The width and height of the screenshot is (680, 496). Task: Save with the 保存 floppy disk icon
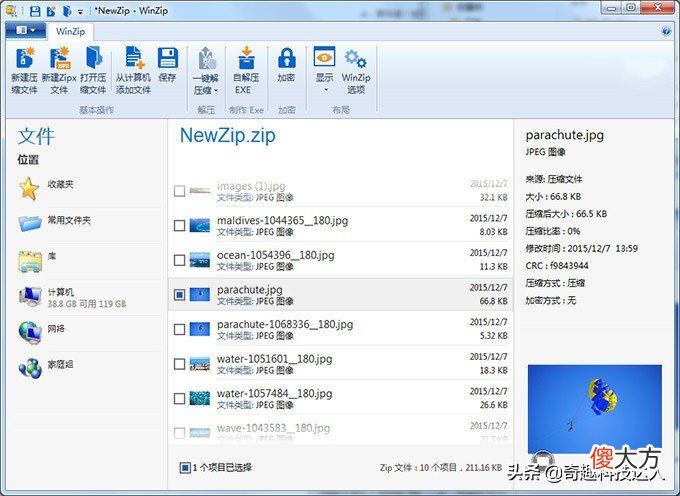pos(167,58)
